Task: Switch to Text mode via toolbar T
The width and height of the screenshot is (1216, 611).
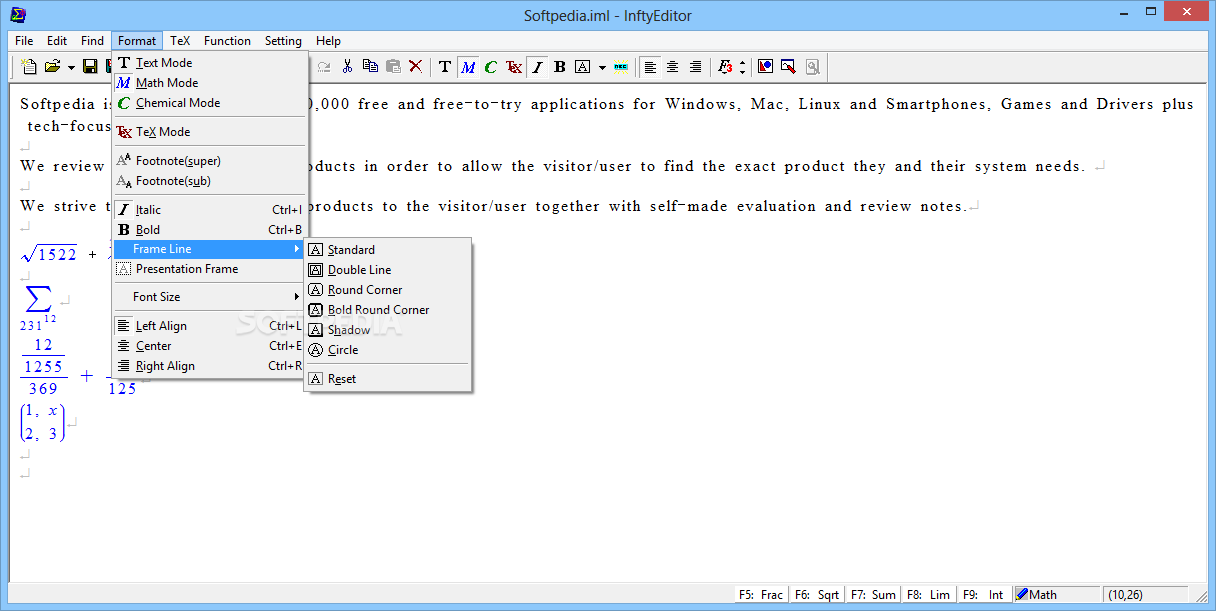Action: [445, 67]
